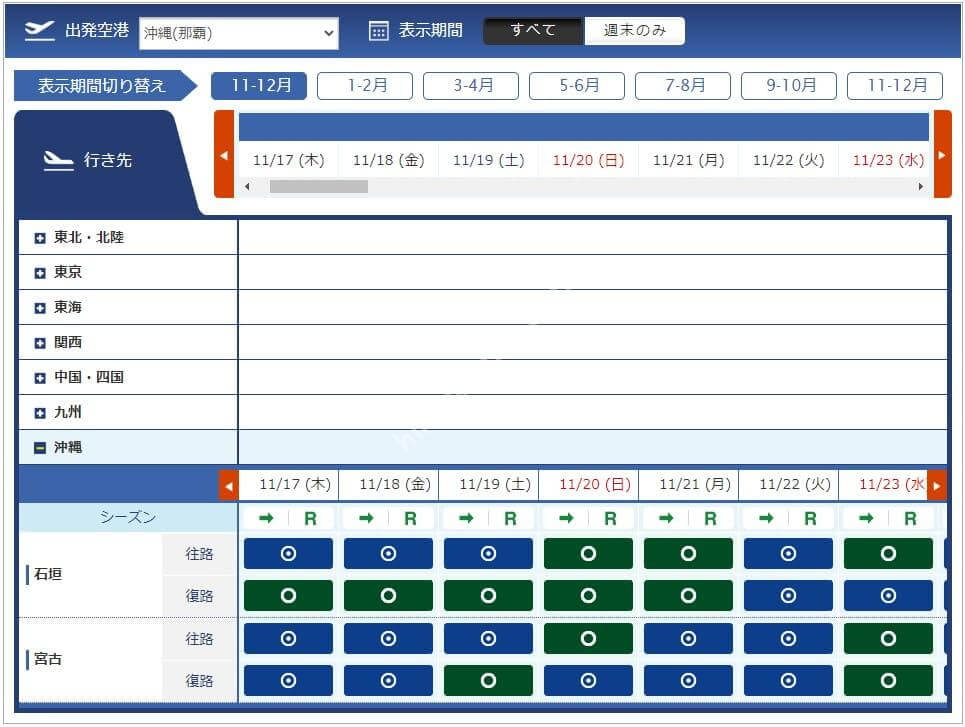
Task: Select 石垣 往路 availability on 11/17
Action: tap(288, 553)
